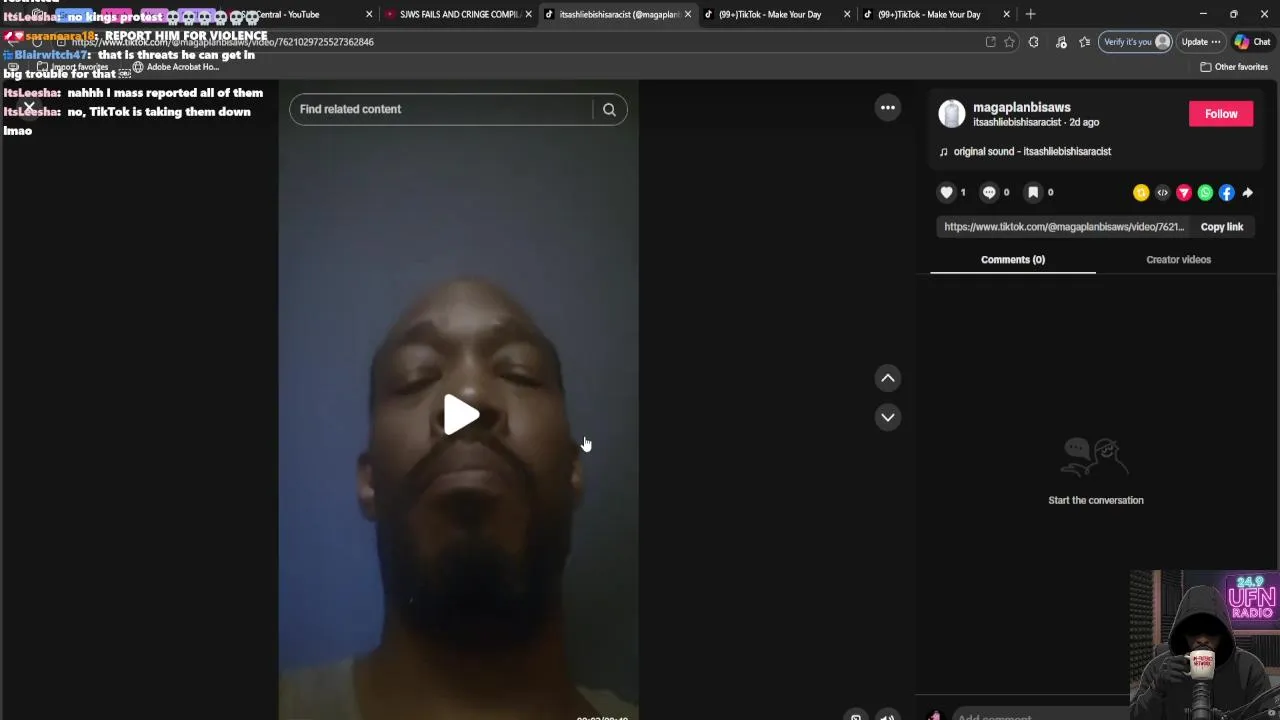Open magaplanbisaws username link
The height and width of the screenshot is (720, 1280).
(x=1021, y=107)
